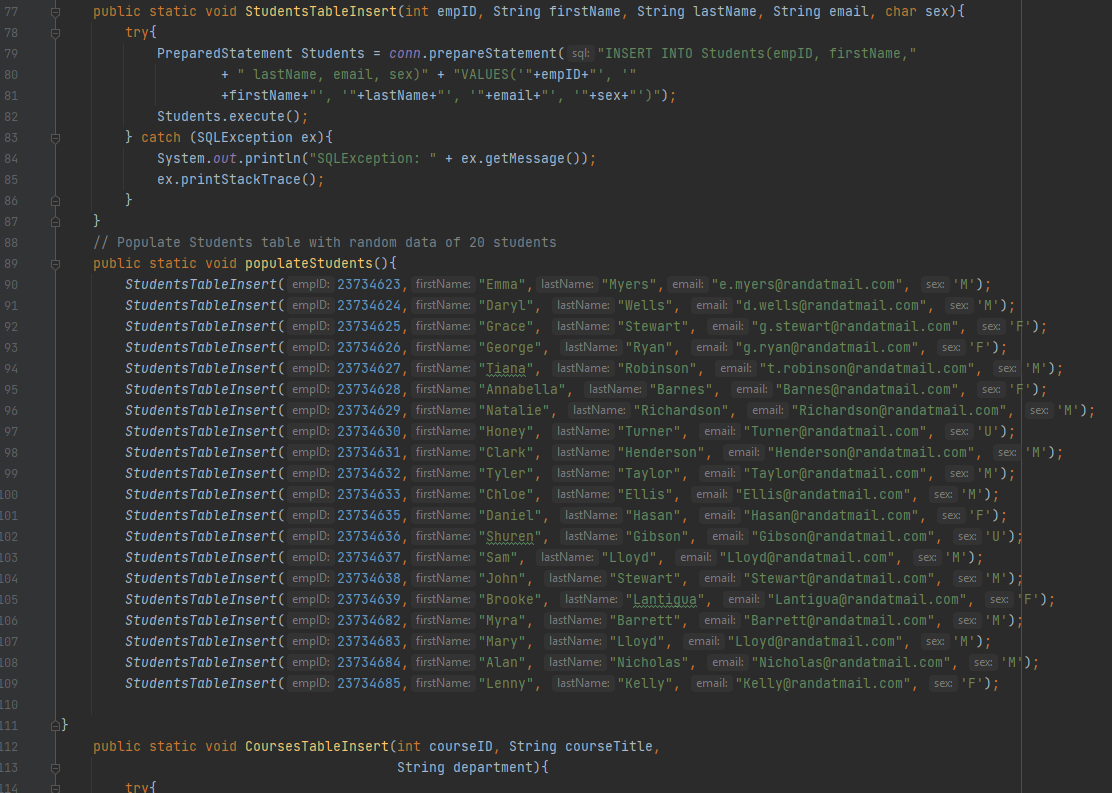Click the "Chloe" first name string
1112x793 pixels.
(x=506, y=494)
